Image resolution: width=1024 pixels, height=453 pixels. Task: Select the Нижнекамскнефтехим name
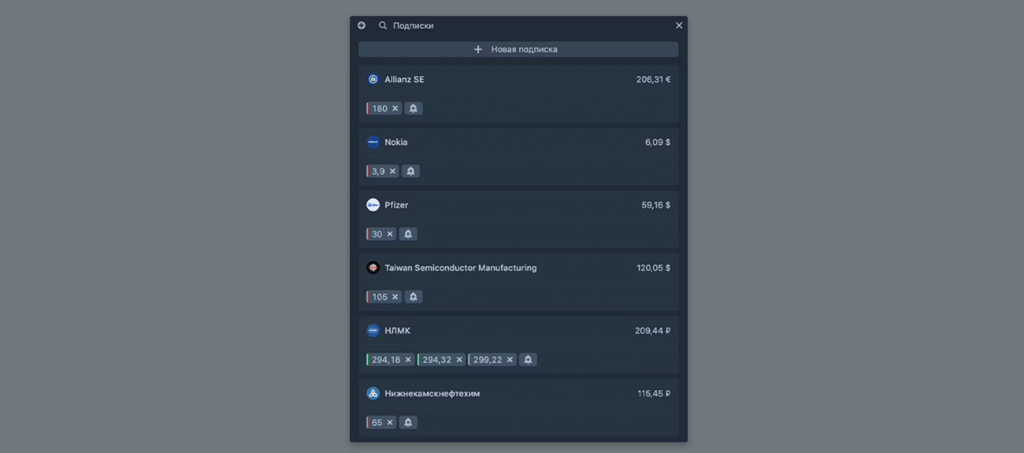[x=432, y=394]
